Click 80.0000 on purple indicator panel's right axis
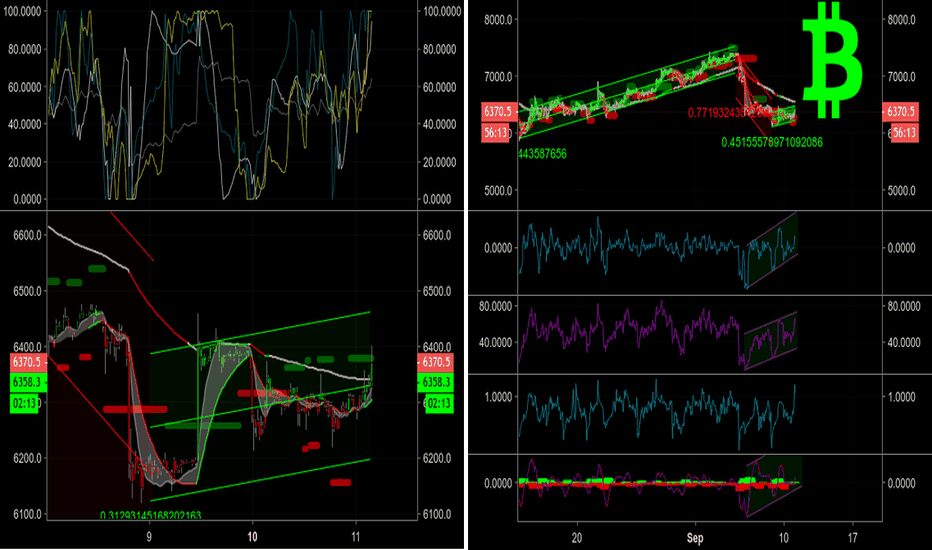The image size is (932, 550). tap(904, 306)
